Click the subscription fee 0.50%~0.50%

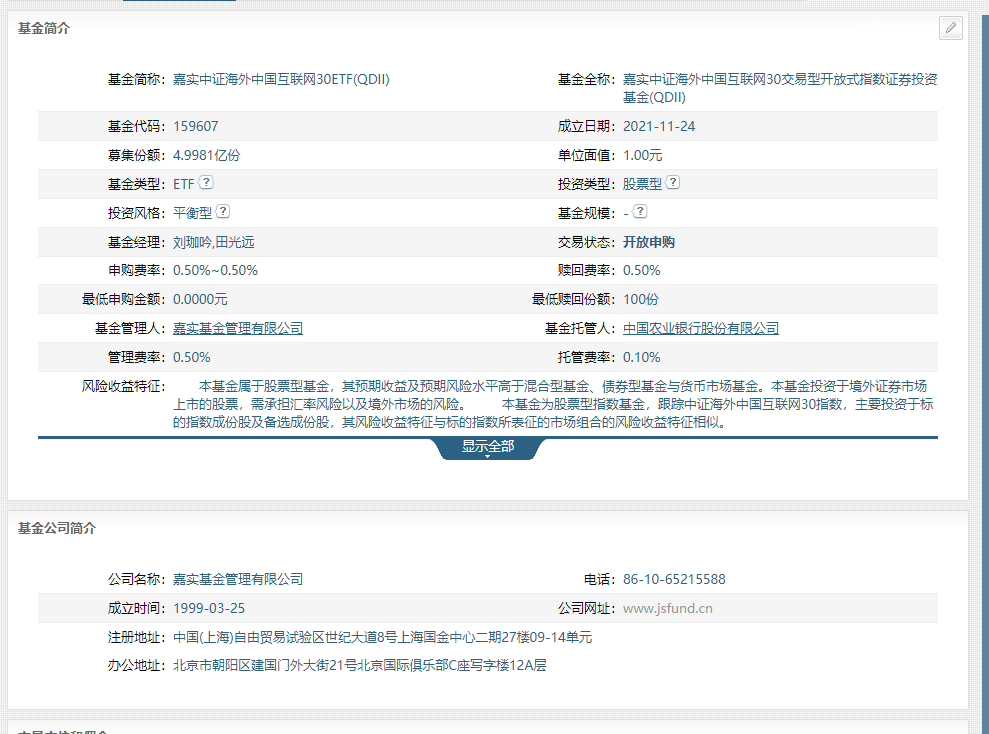click(x=215, y=271)
